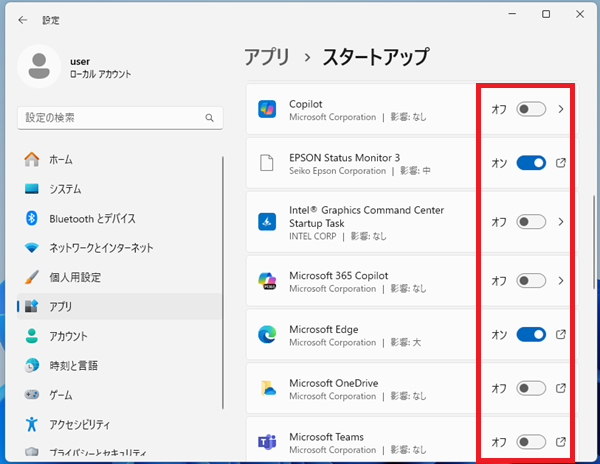Open Microsoft Edge external link icon

(561, 335)
